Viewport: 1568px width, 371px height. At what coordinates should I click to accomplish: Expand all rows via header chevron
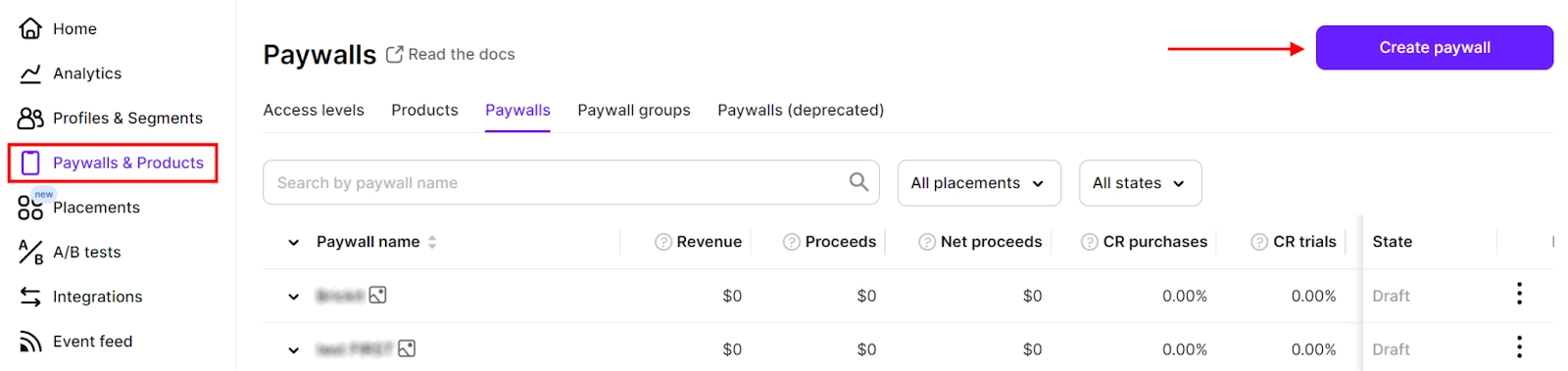293,243
